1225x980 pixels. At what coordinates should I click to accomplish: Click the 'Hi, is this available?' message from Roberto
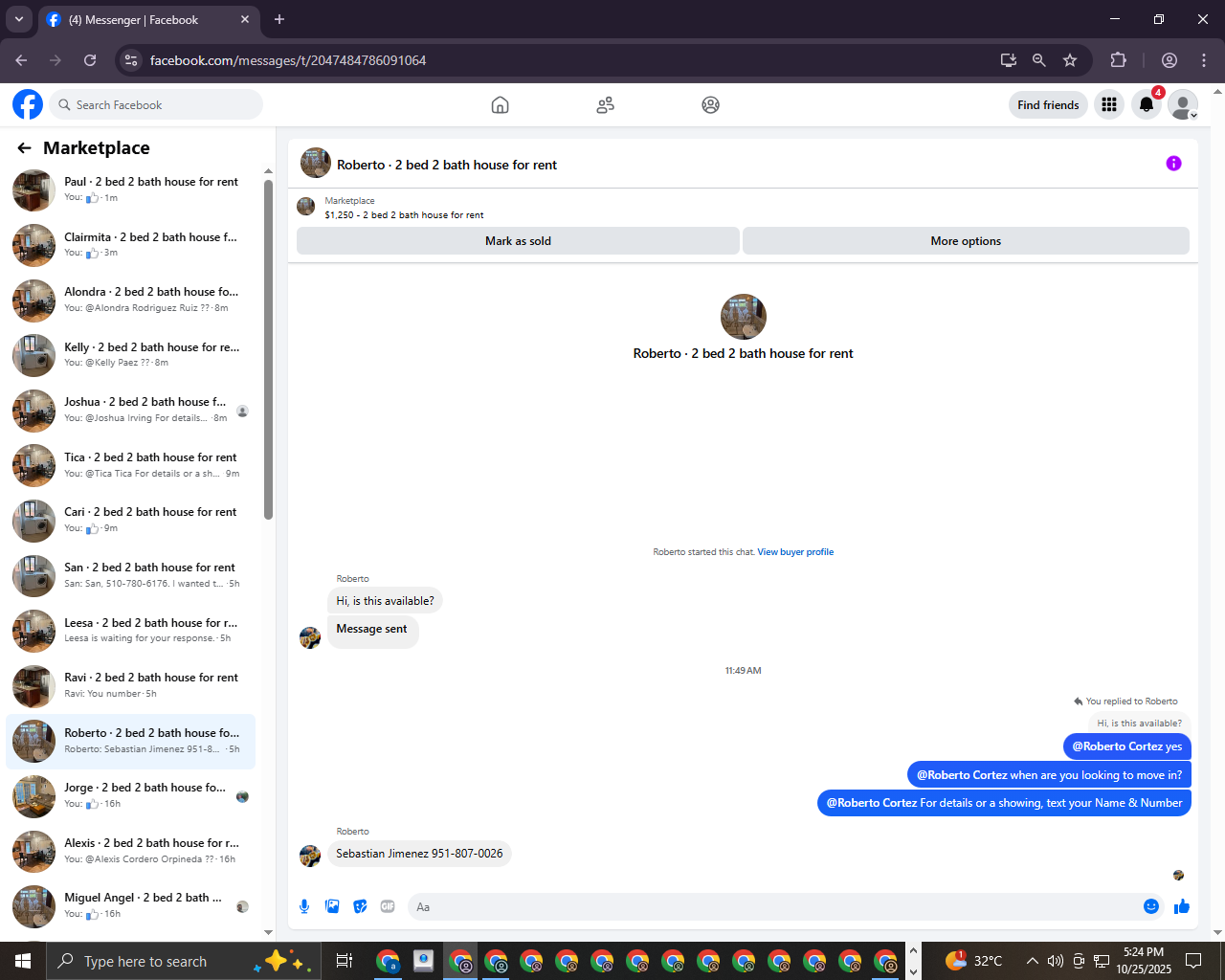pyautogui.click(x=385, y=601)
